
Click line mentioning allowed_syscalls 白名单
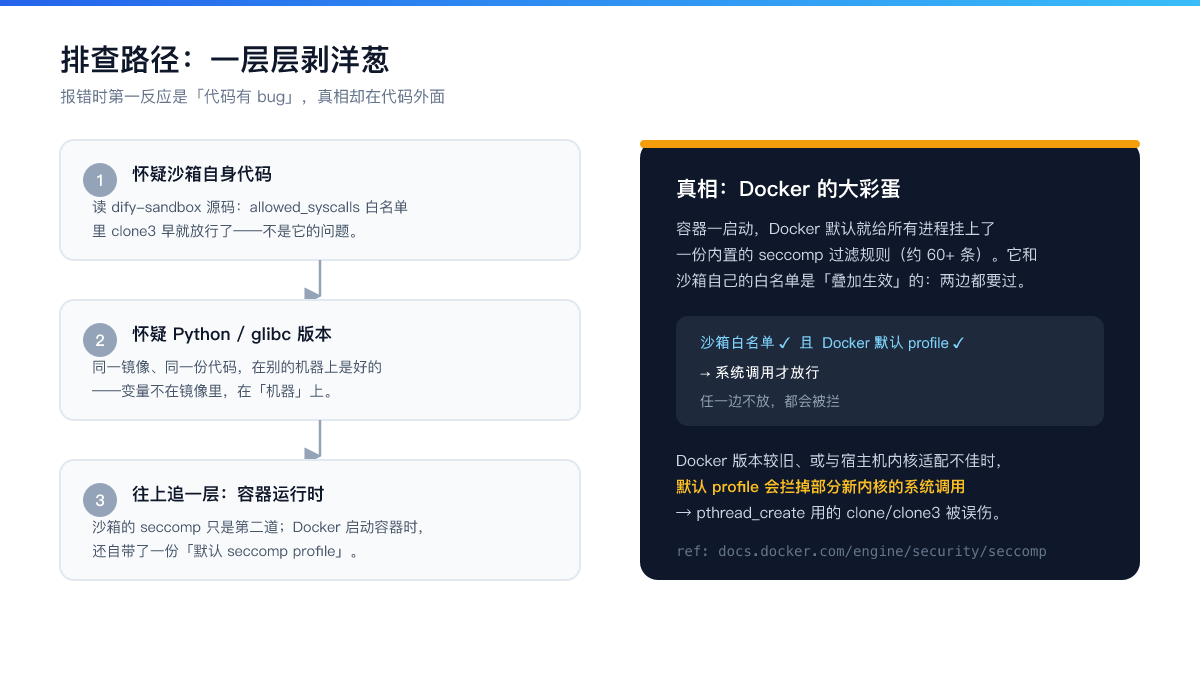pyautogui.click(x=250, y=207)
